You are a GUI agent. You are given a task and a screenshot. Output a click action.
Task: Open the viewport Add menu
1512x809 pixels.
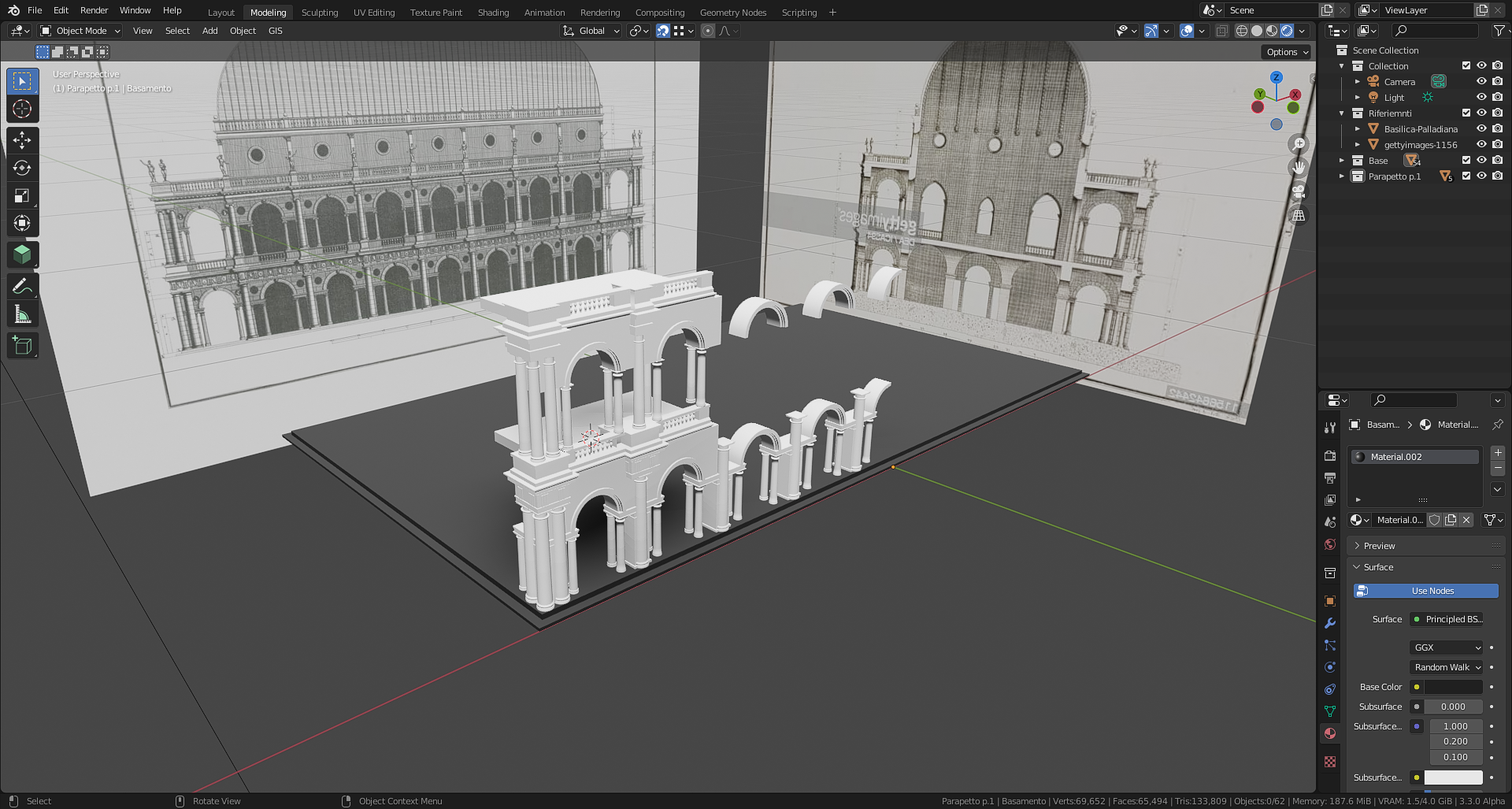click(x=209, y=31)
